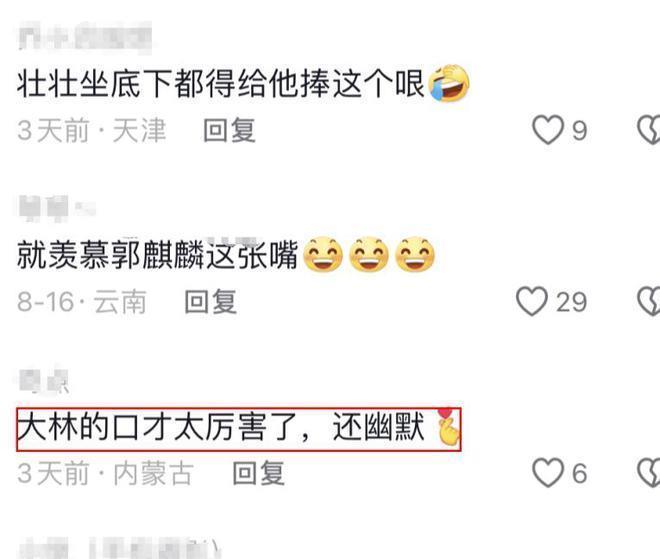The height and width of the screenshot is (559, 660).
Task: Open the second commenter's blurred username
Action: pyautogui.click(x=57, y=208)
